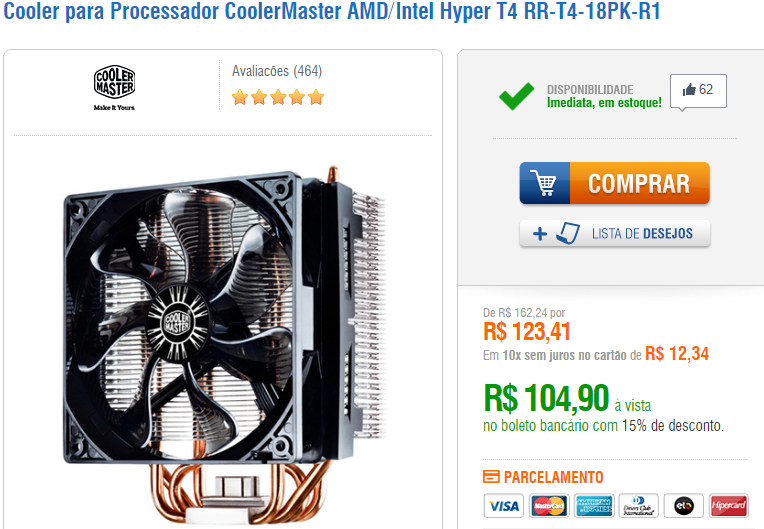Select the American Express card icon
This screenshot has height=529, width=764.
click(x=594, y=506)
